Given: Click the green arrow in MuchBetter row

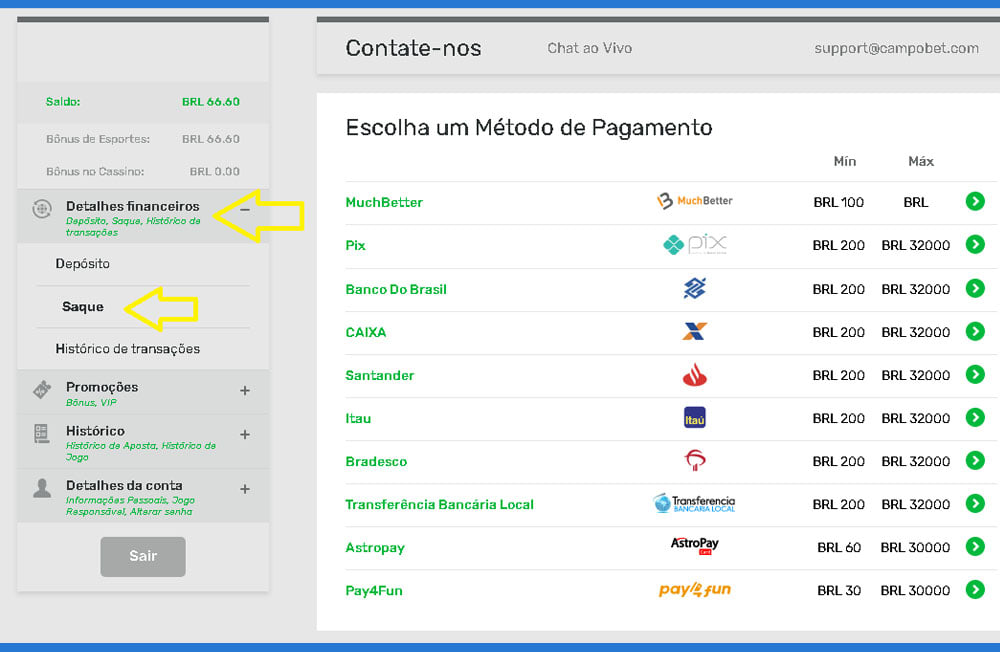Looking at the screenshot, I should pos(974,202).
